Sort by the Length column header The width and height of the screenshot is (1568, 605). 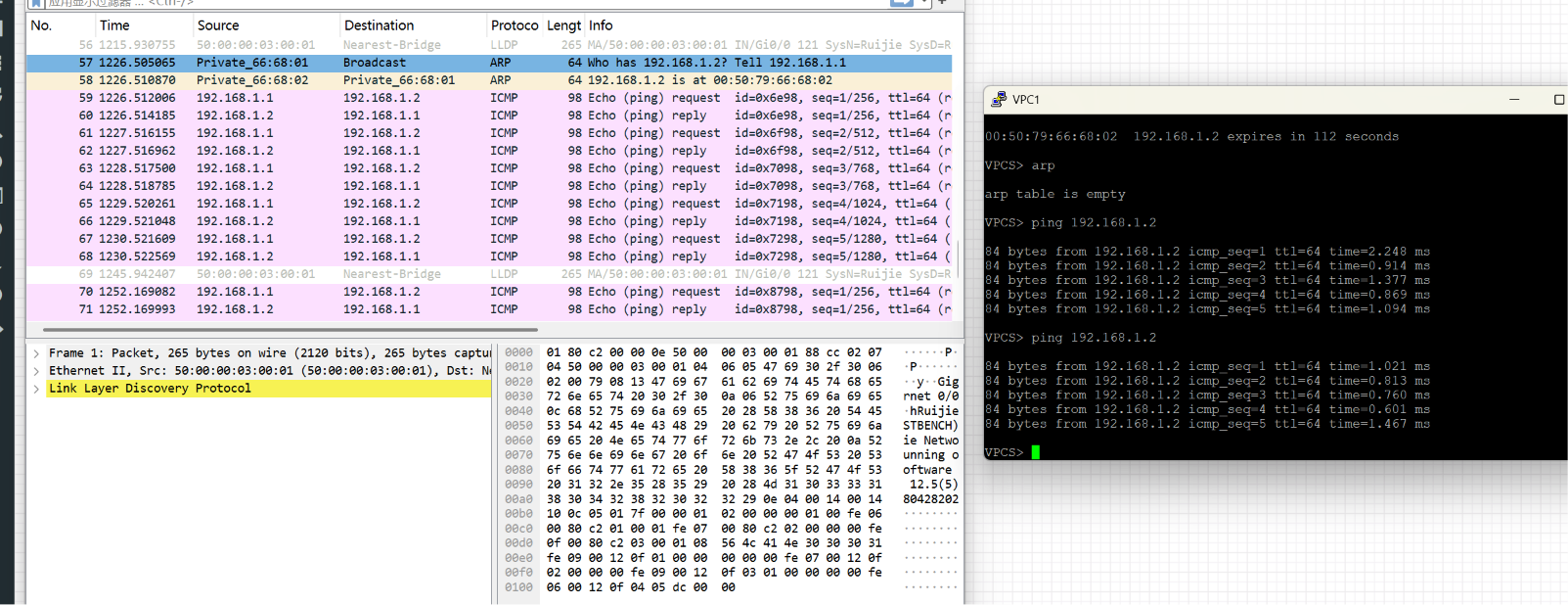pos(564,25)
